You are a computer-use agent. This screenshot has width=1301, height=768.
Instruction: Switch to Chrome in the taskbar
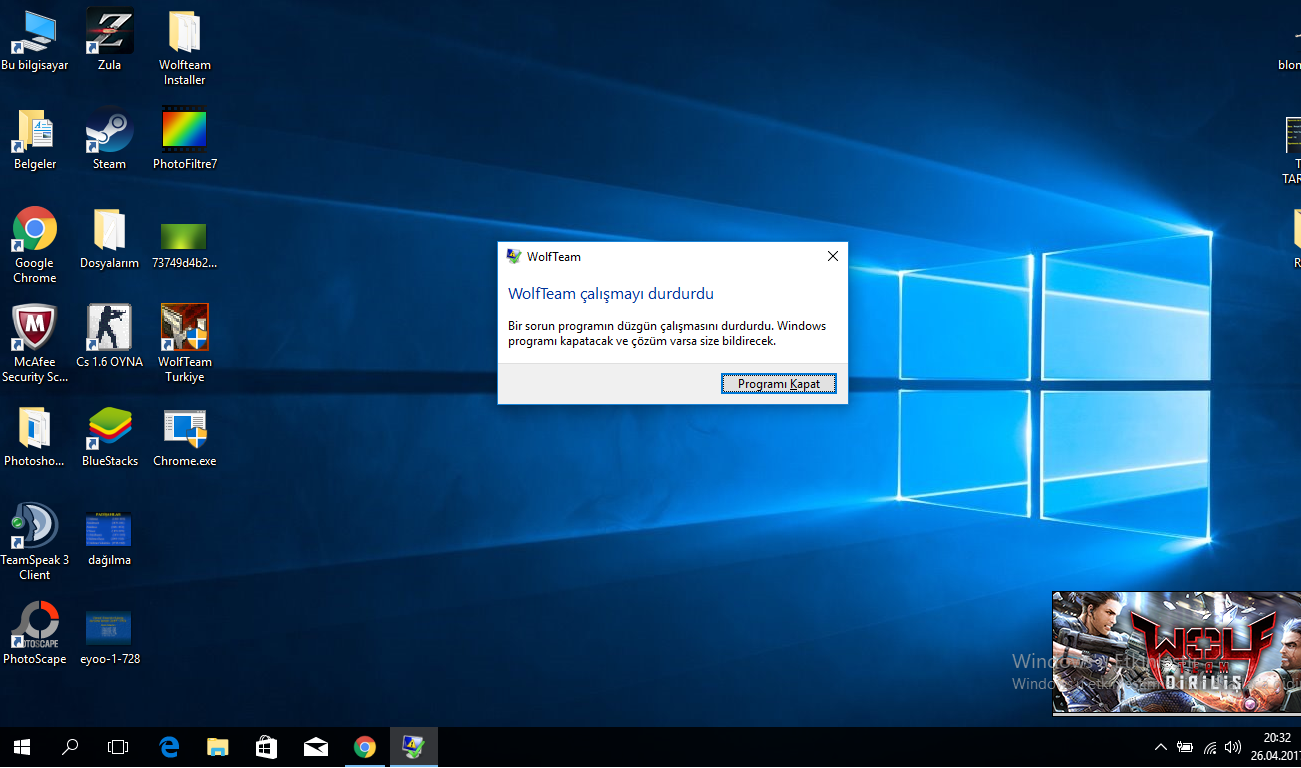coord(364,747)
